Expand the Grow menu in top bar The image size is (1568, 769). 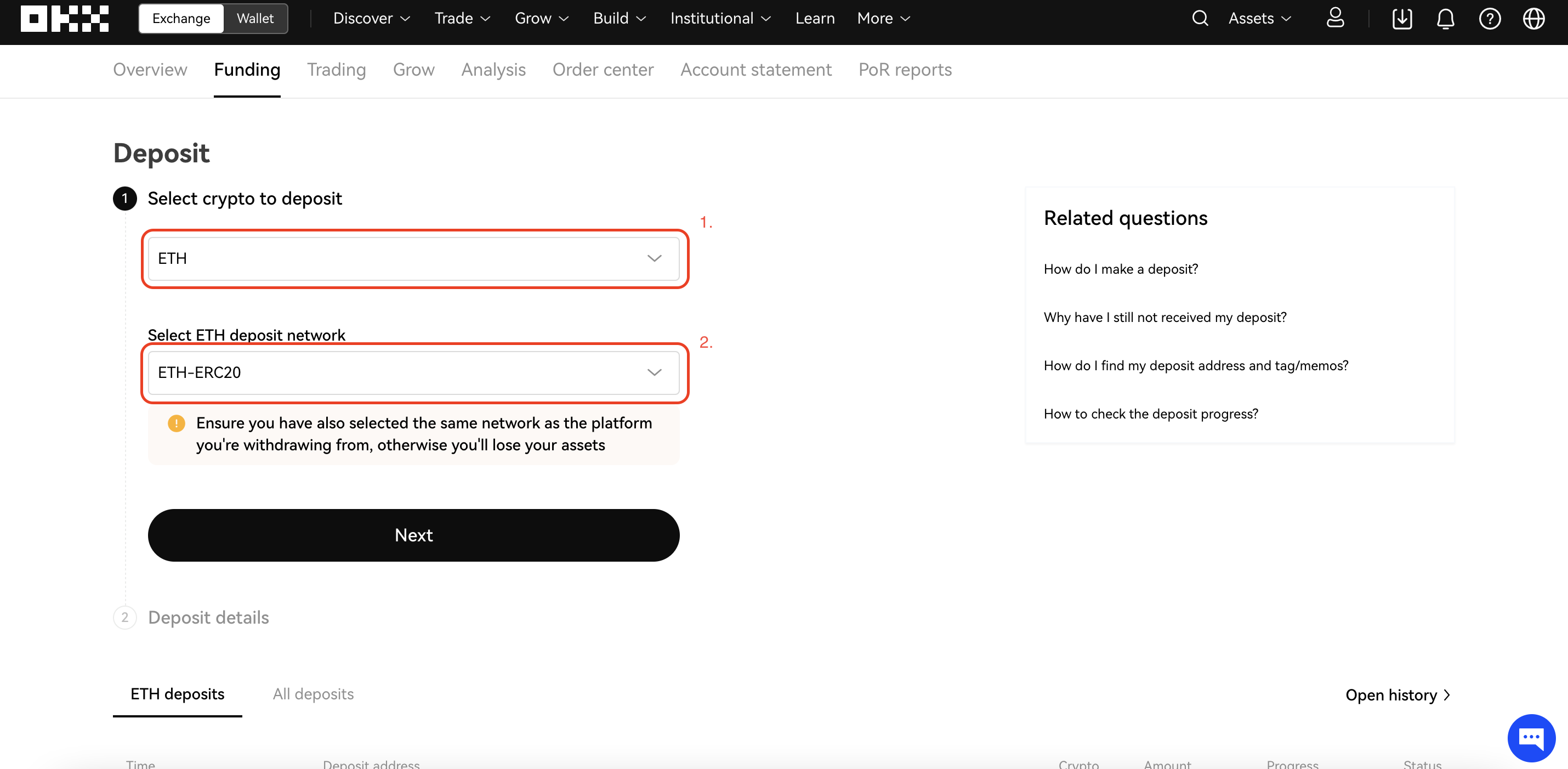[x=542, y=18]
